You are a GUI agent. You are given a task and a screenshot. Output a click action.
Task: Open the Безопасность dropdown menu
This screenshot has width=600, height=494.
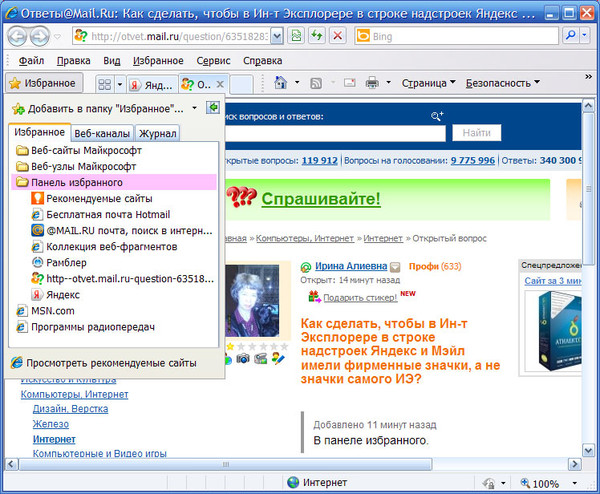503,83
